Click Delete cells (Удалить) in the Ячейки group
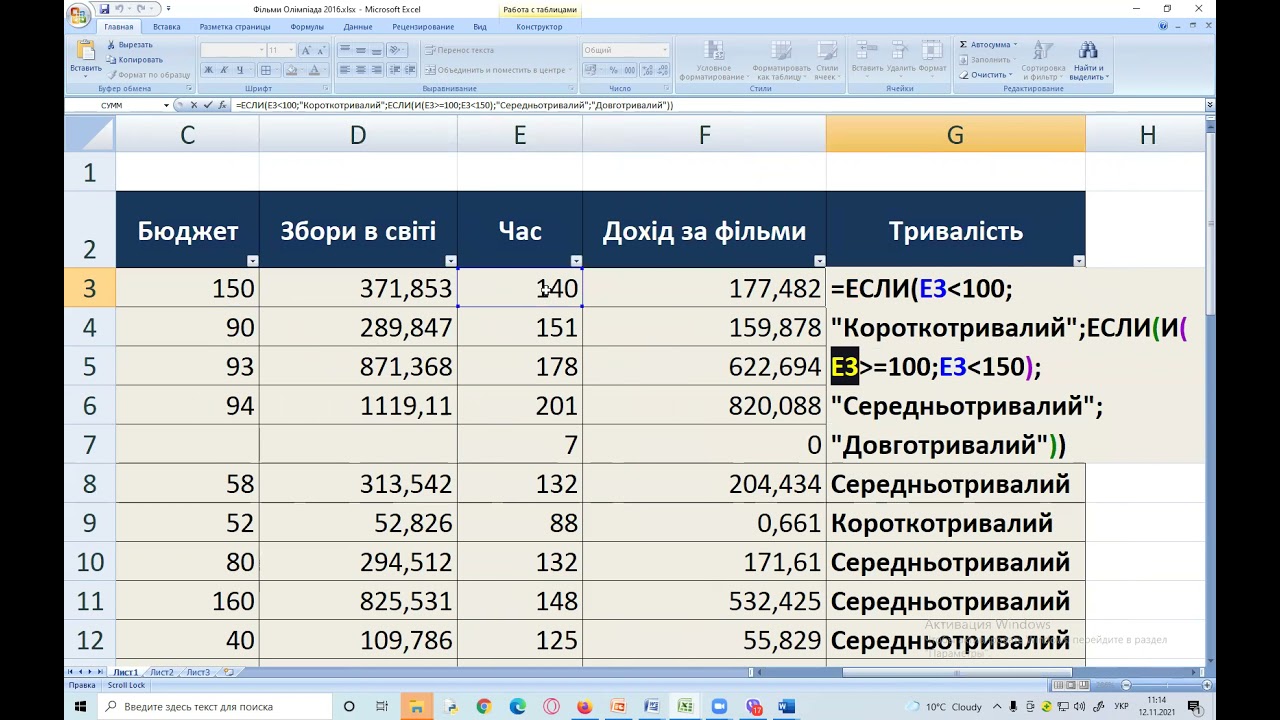1280x720 pixels. (x=900, y=60)
